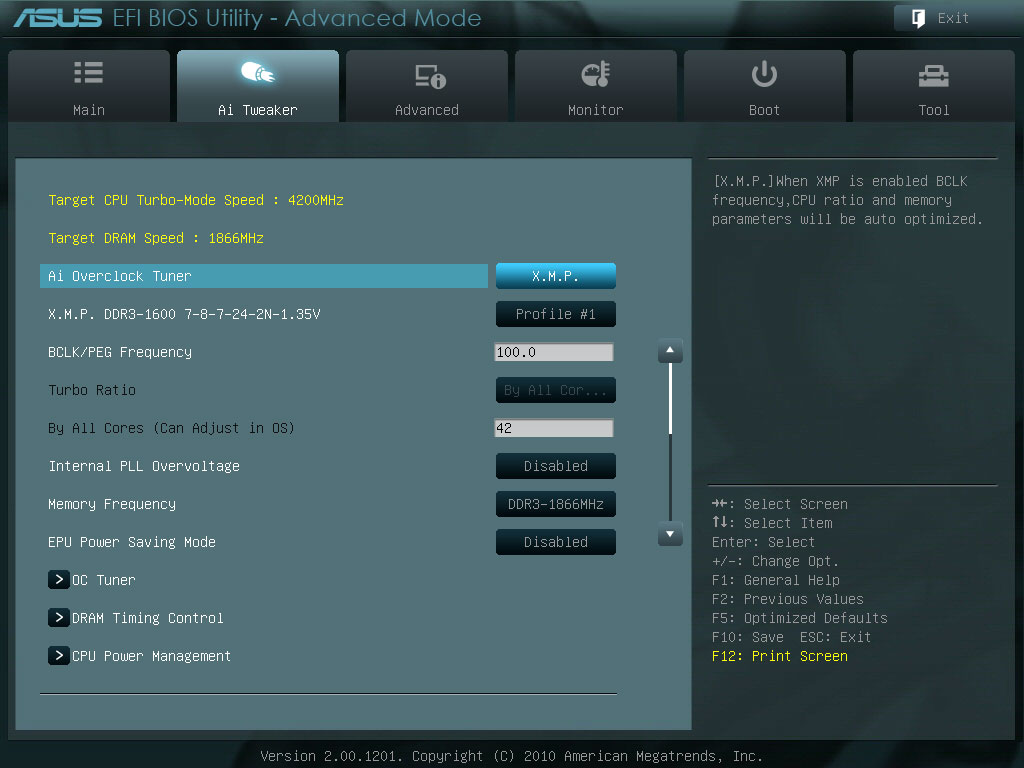Expand the CPU Power Management arrow

point(59,655)
